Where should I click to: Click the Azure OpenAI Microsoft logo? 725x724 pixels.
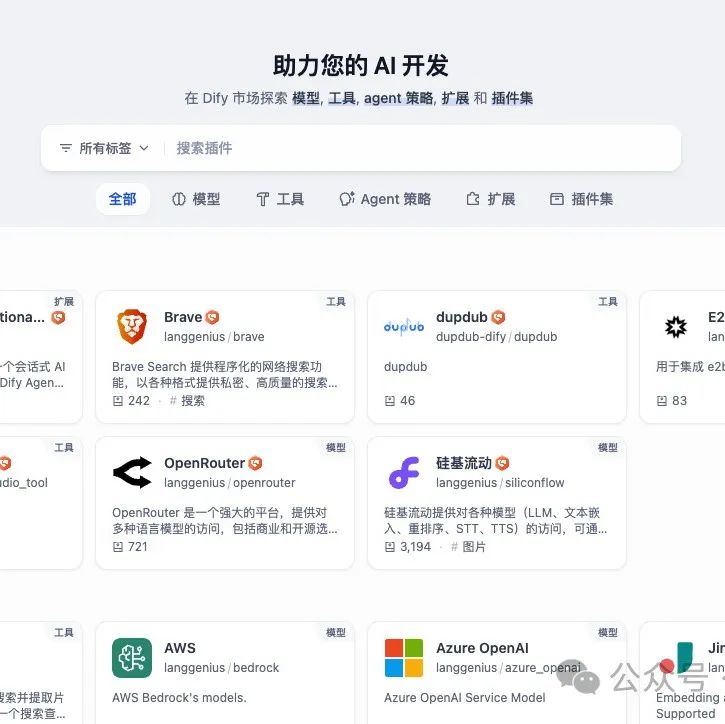(x=404, y=658)
